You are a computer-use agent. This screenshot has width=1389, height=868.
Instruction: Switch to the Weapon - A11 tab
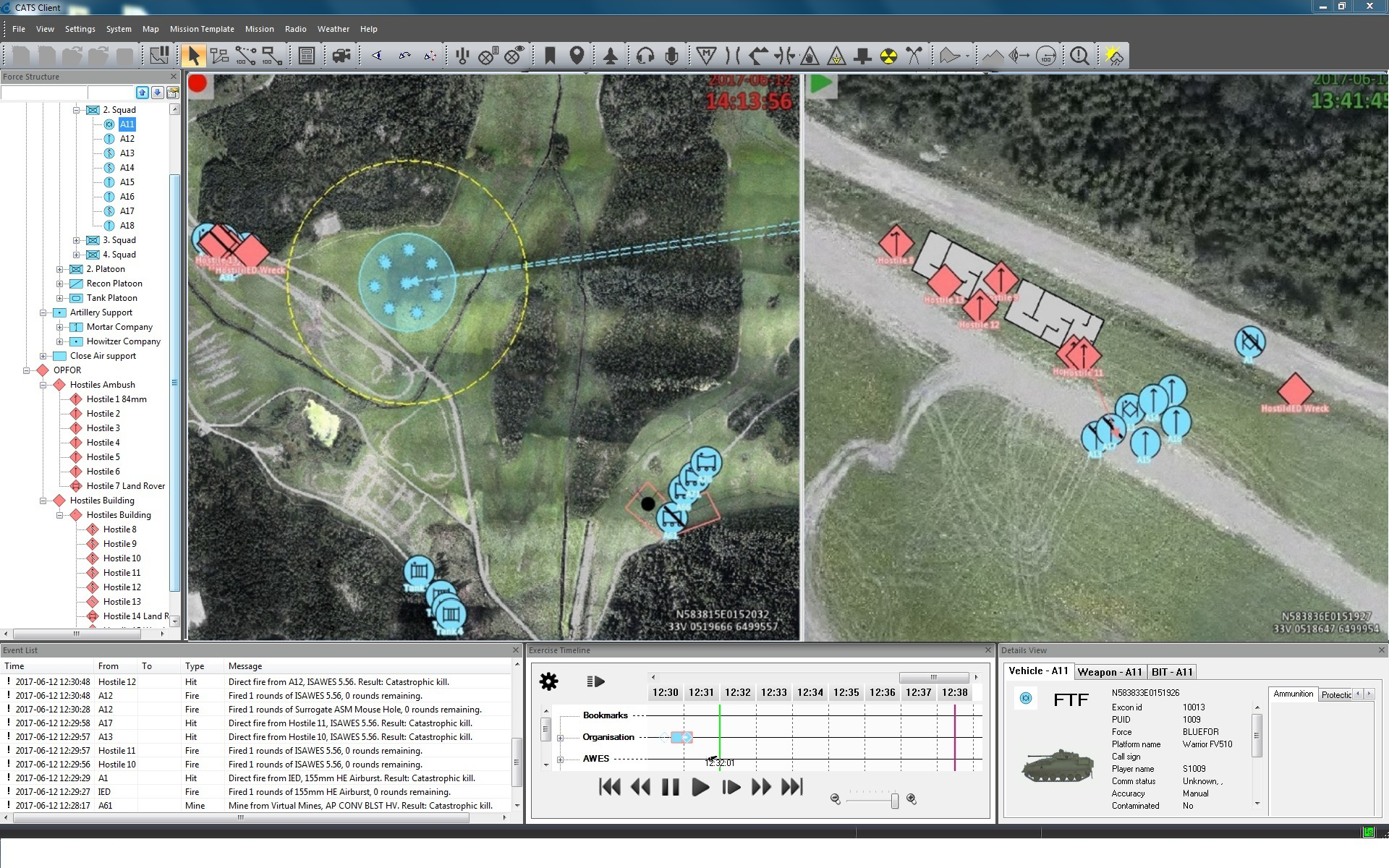click(x=1110, y=671)
